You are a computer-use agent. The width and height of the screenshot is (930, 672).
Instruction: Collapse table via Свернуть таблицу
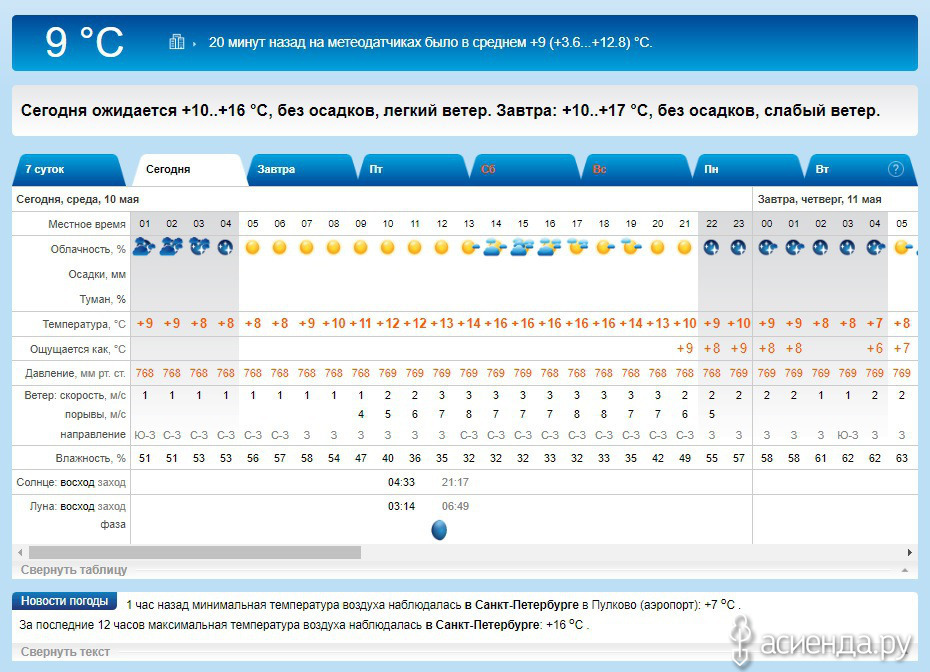(74, 570)
